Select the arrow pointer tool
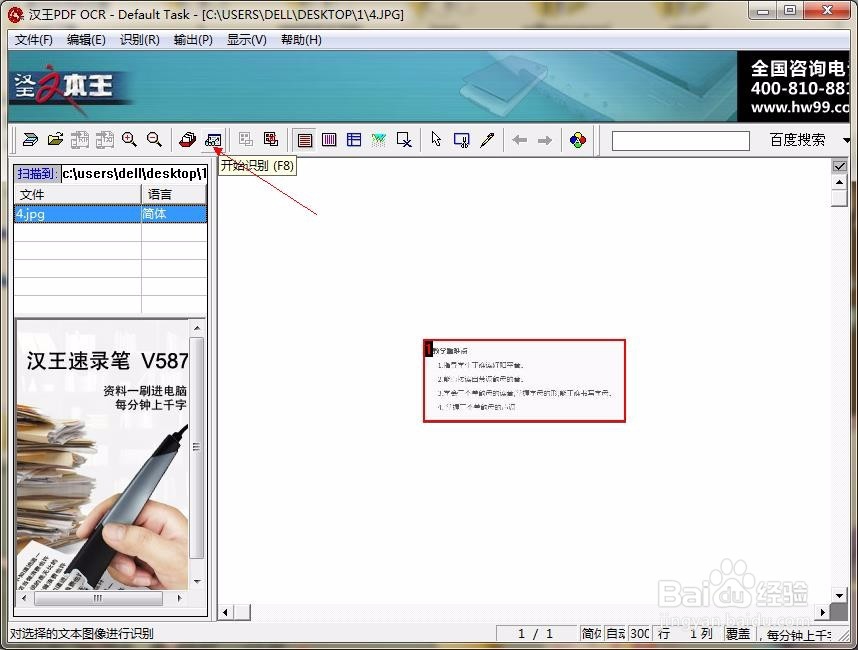This screenshot has height=650, width=858. pyautogui.click(x=436, y=140)
